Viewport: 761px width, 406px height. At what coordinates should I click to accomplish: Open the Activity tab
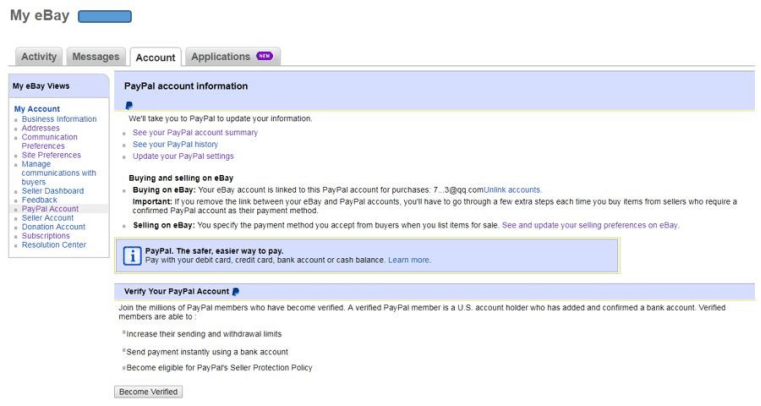tap(40, 57)
